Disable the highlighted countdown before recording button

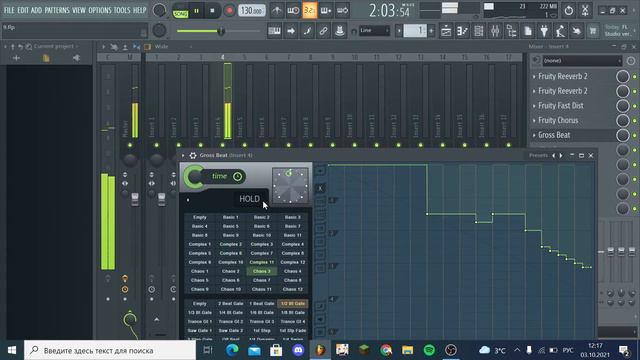309,11
